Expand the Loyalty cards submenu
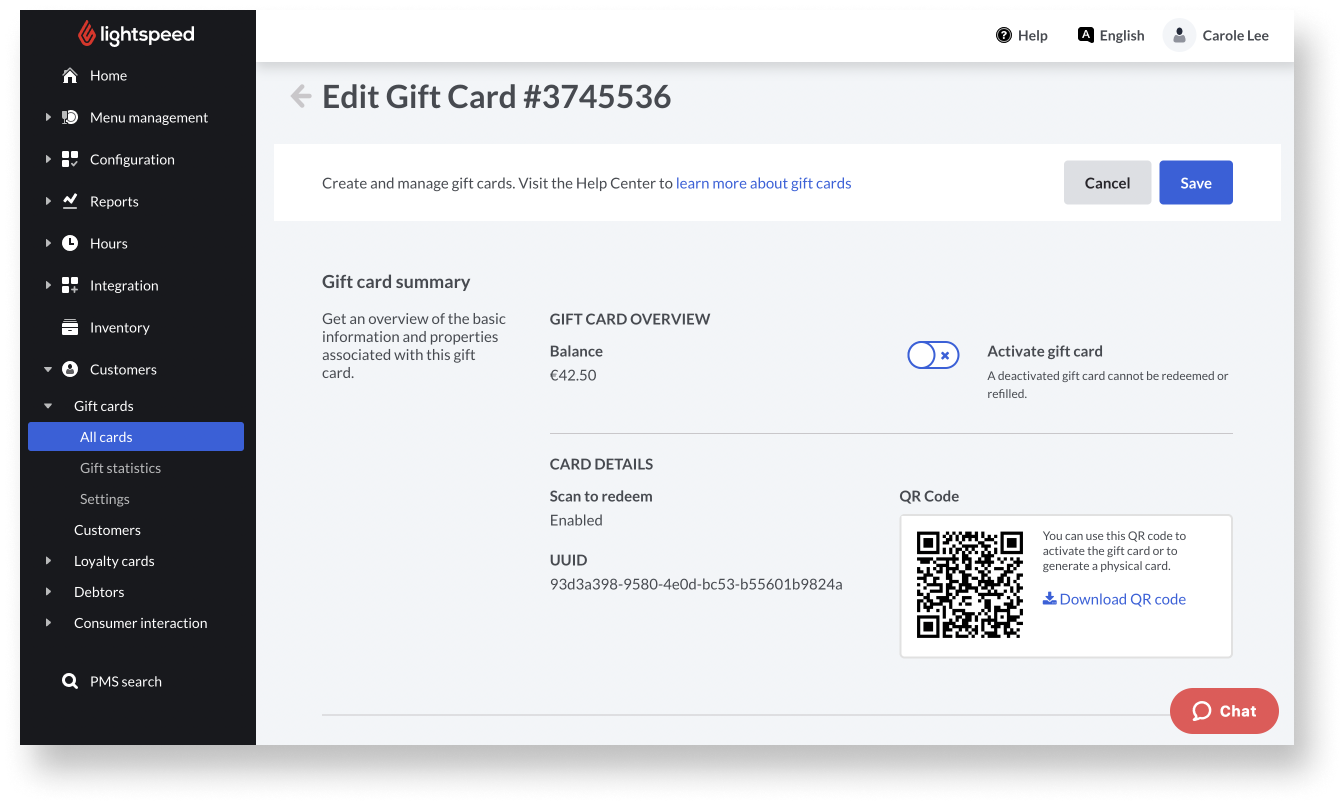The image size is (1344, 805). point(48,561)
